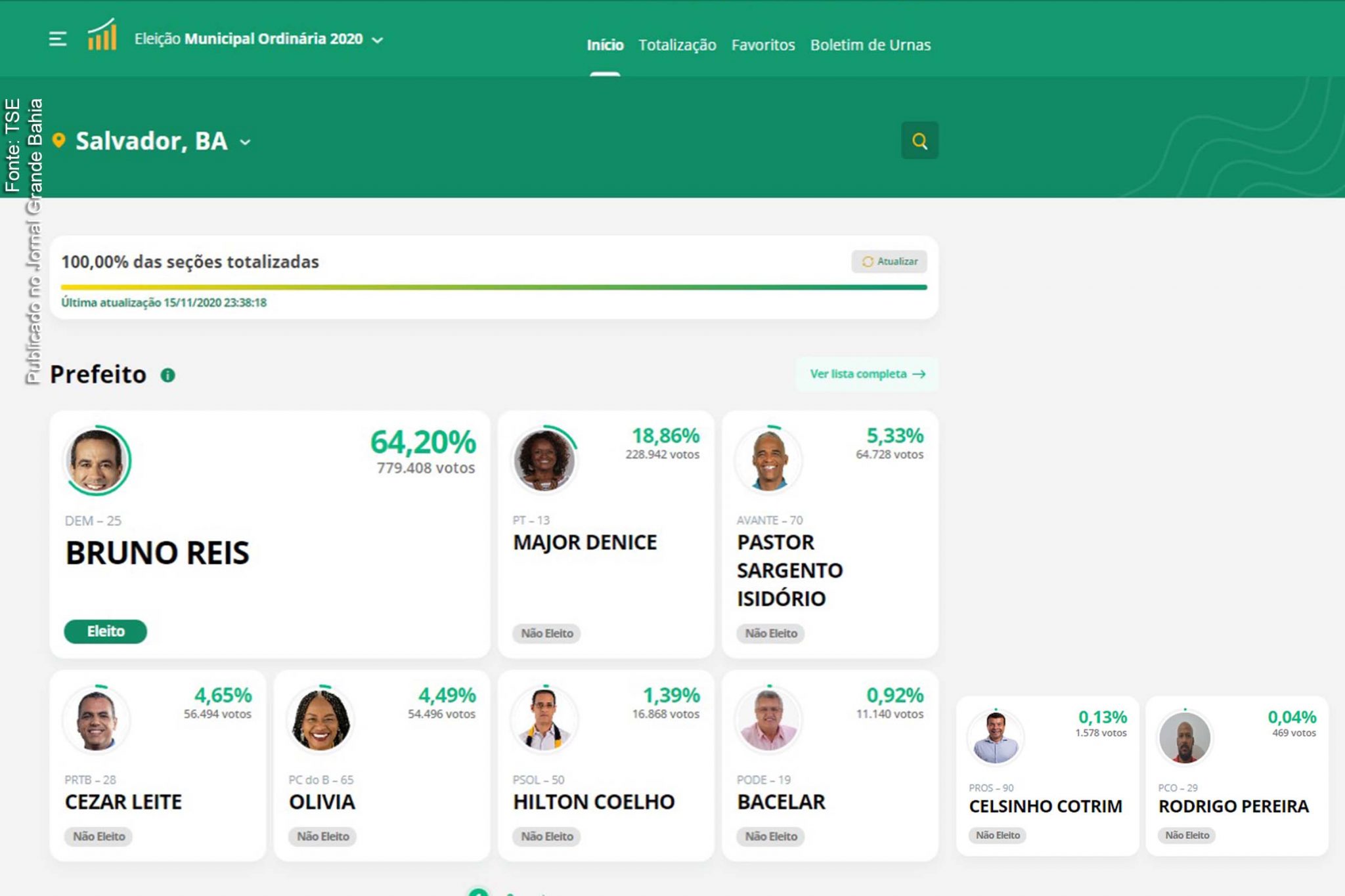Click the arrow in Ver lista completa
This screenshot has height=896, width=1345.
point(919,374)
